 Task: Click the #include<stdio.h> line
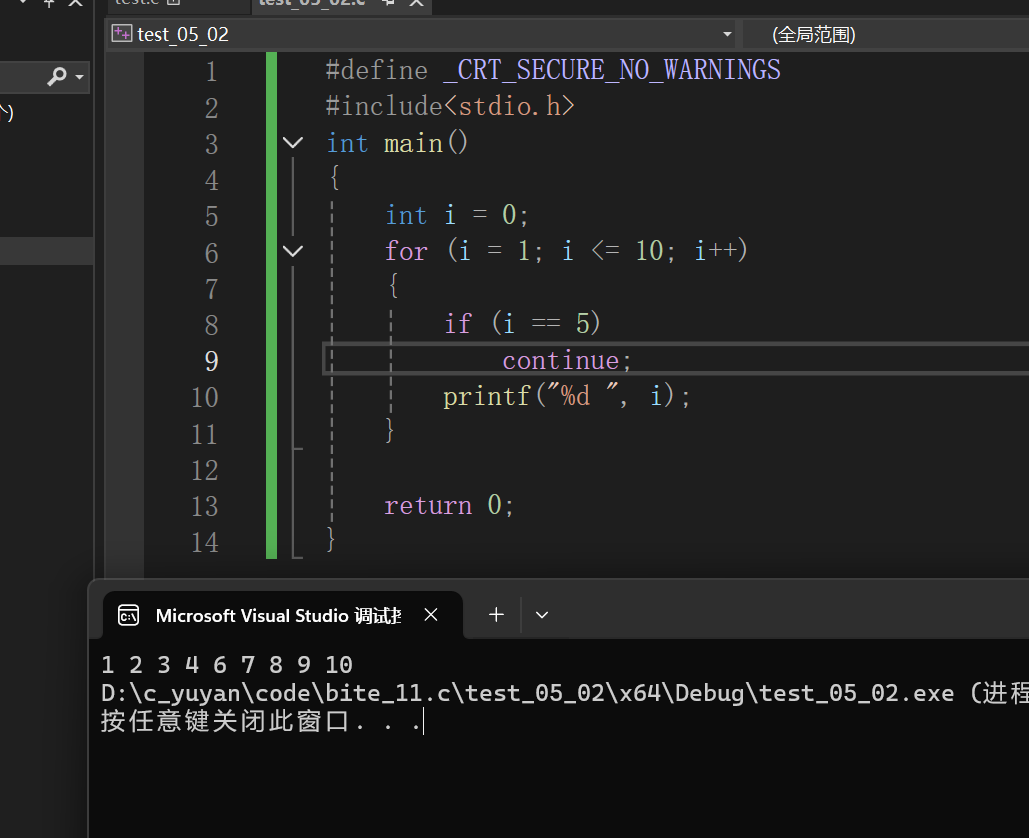pyautogui.click(x=450, y=106)
